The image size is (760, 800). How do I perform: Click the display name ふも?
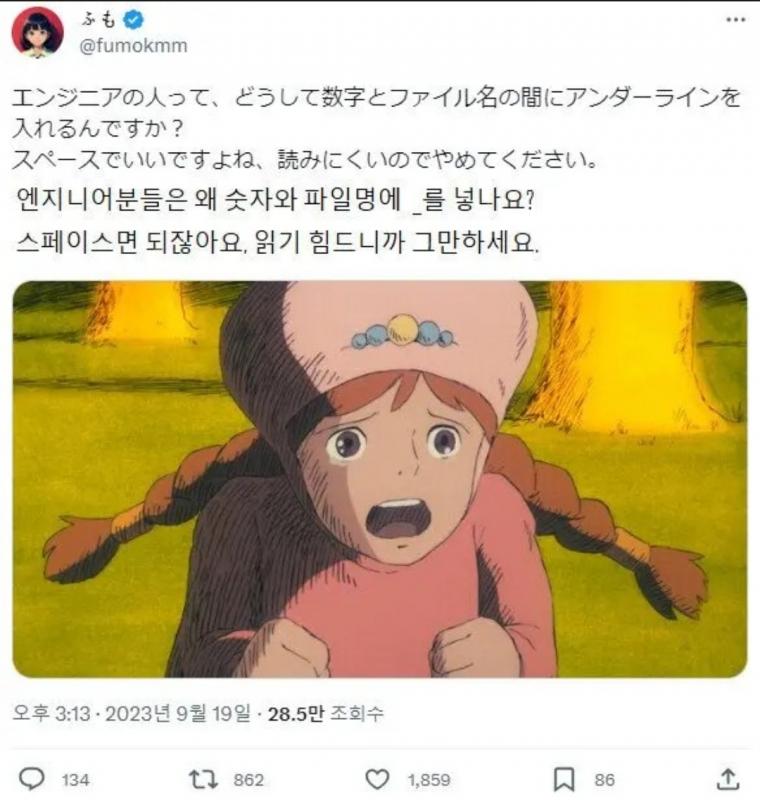100,20
